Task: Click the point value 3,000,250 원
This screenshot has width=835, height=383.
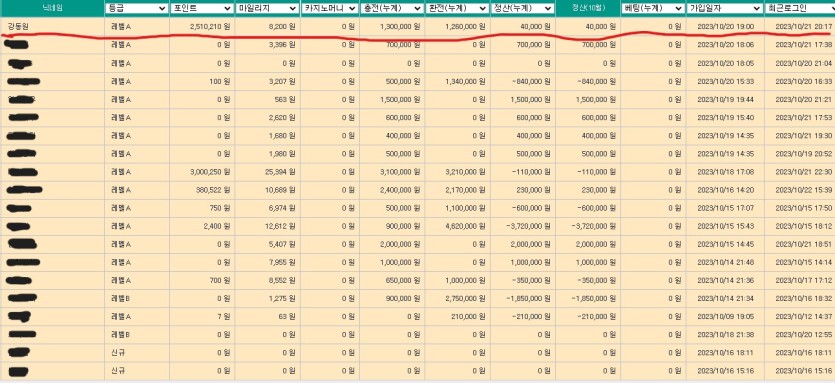Action: coord(209,172)
